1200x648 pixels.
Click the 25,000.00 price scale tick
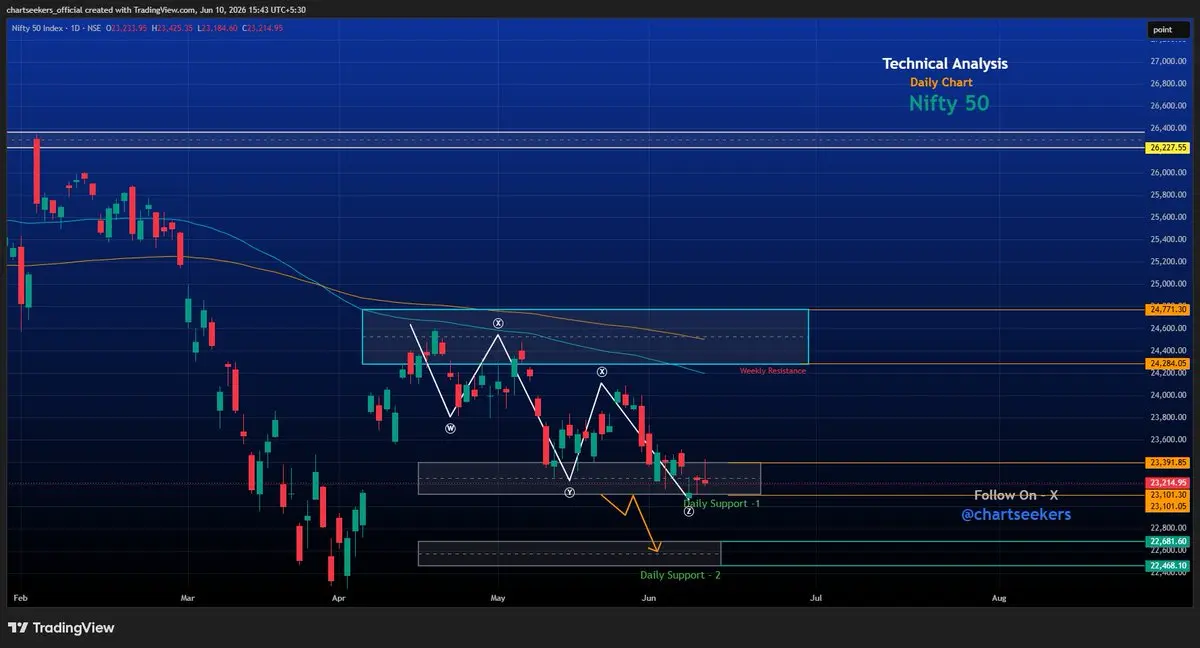(1168, 284)
